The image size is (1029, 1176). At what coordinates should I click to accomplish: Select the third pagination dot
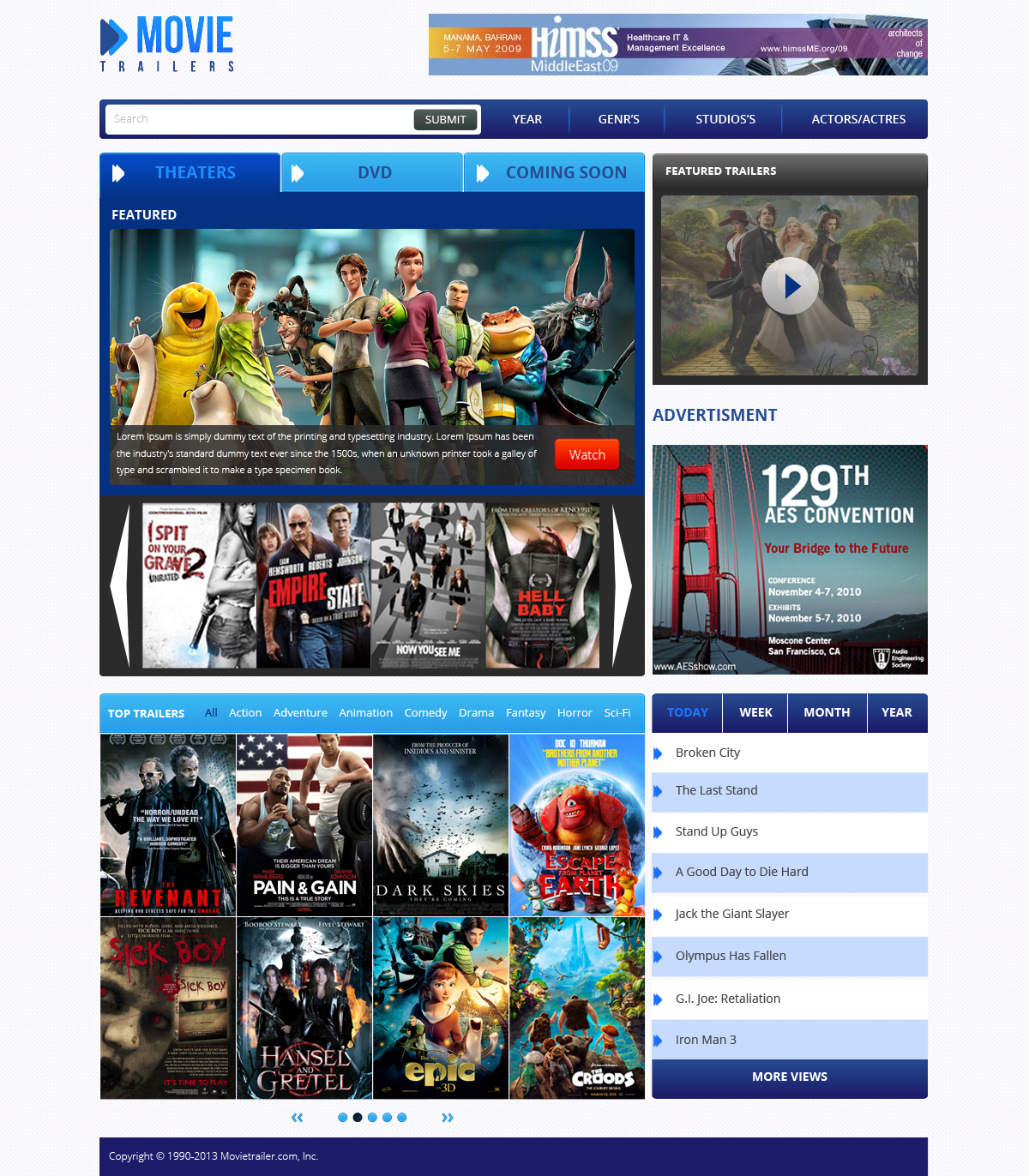[x=372, y=1117]
